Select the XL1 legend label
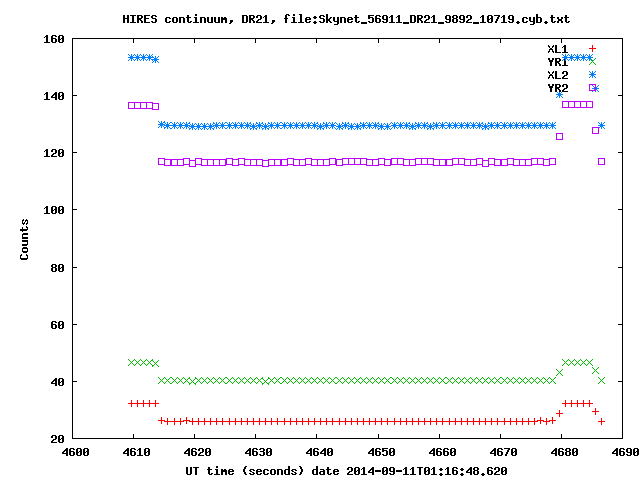Viewport: 640px width, 480px height. [558, 49]
